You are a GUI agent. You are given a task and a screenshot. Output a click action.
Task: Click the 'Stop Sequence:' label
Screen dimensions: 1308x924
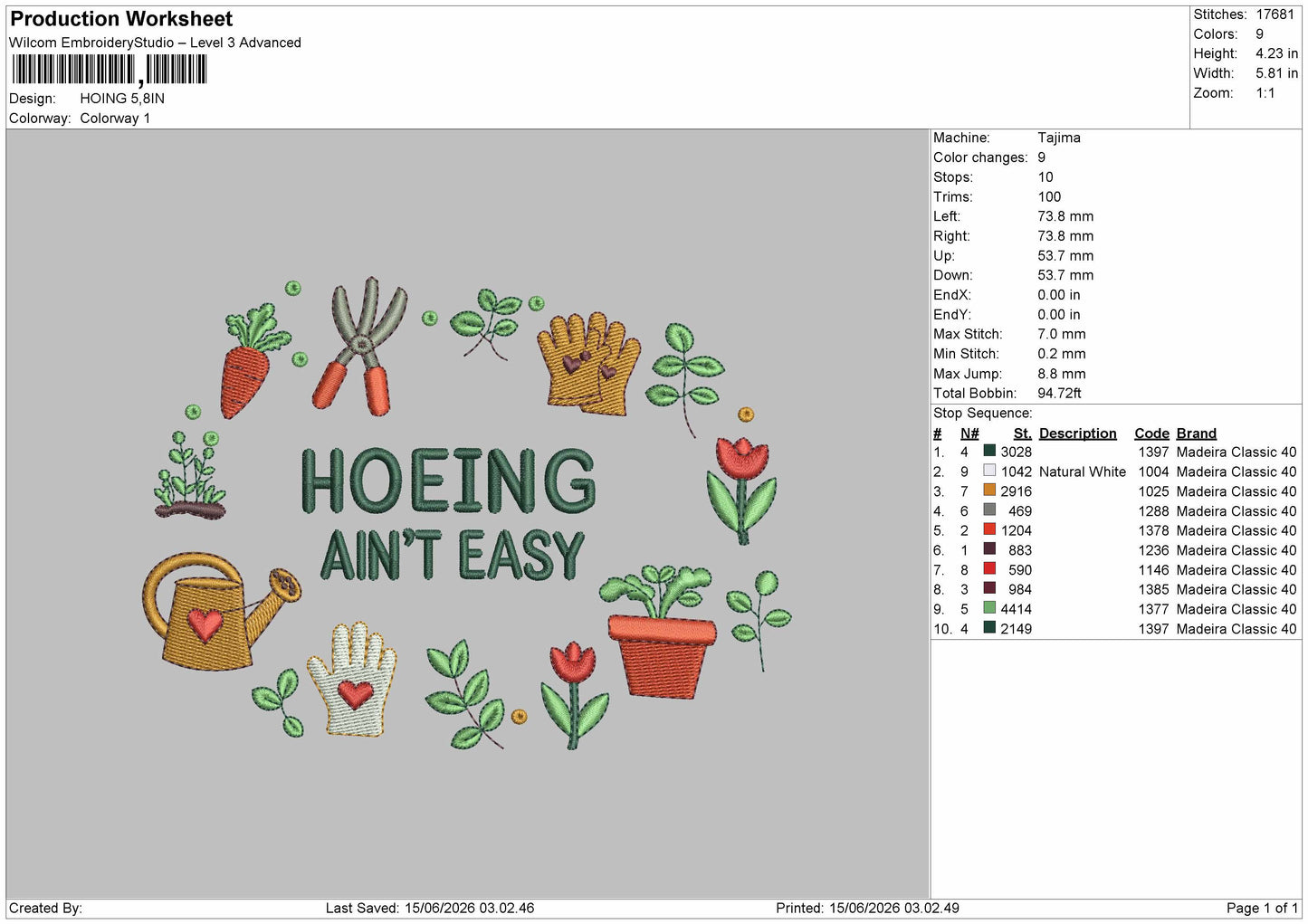[982, 414]
